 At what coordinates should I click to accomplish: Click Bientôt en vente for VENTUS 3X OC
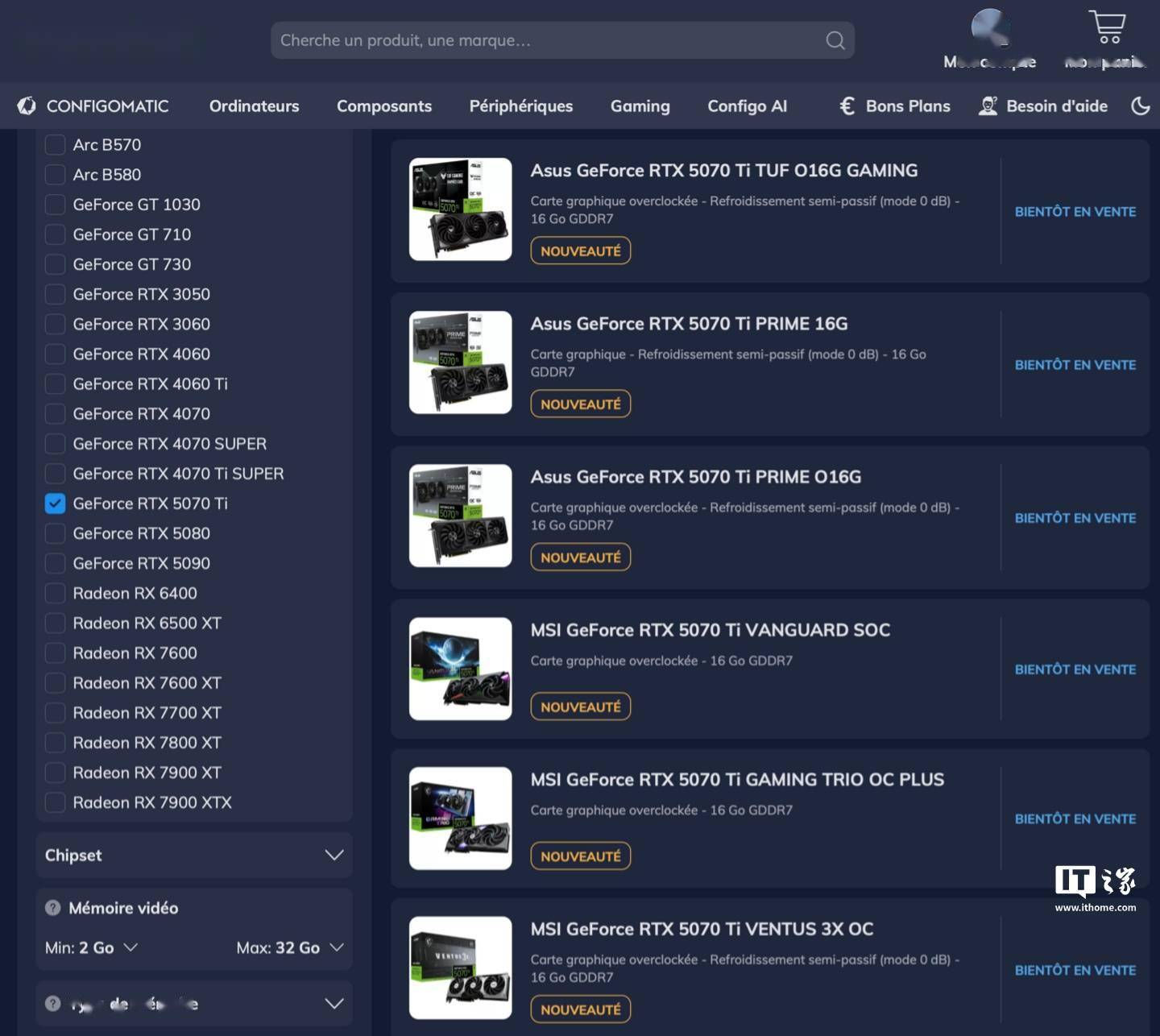[1075, 971]
